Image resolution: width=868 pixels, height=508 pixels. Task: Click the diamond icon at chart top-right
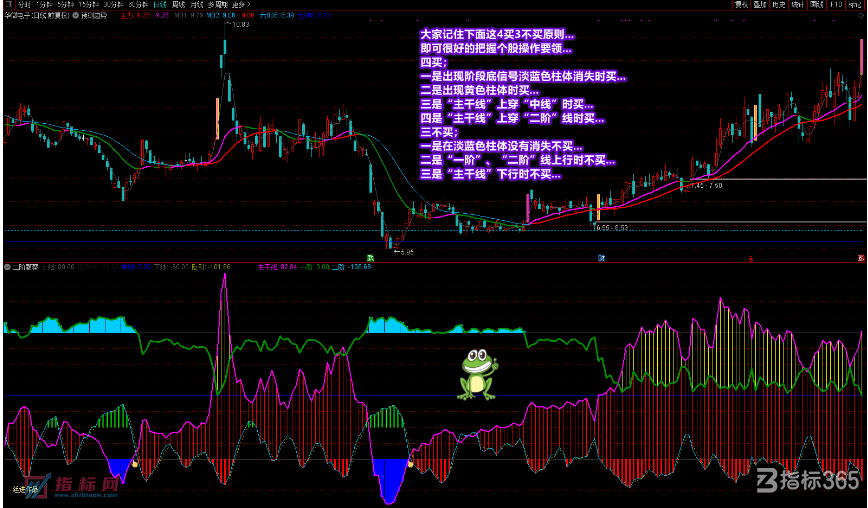[863, 15]
